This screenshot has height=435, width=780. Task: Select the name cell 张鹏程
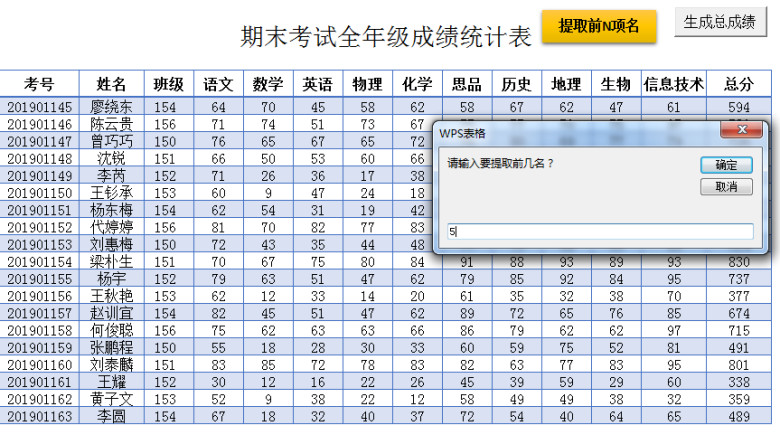pos(111,347)
